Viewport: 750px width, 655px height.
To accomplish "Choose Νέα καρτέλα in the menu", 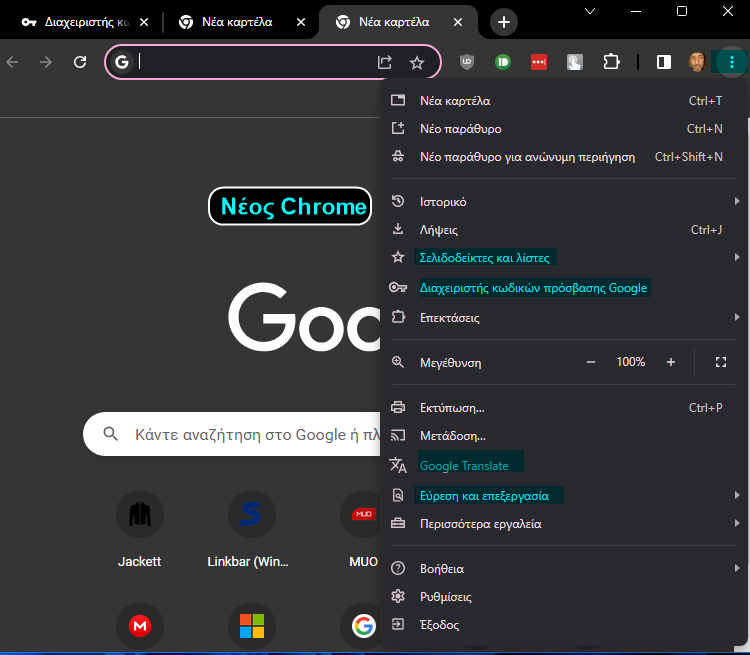I will pyautogui.click(x=564, y=101).
